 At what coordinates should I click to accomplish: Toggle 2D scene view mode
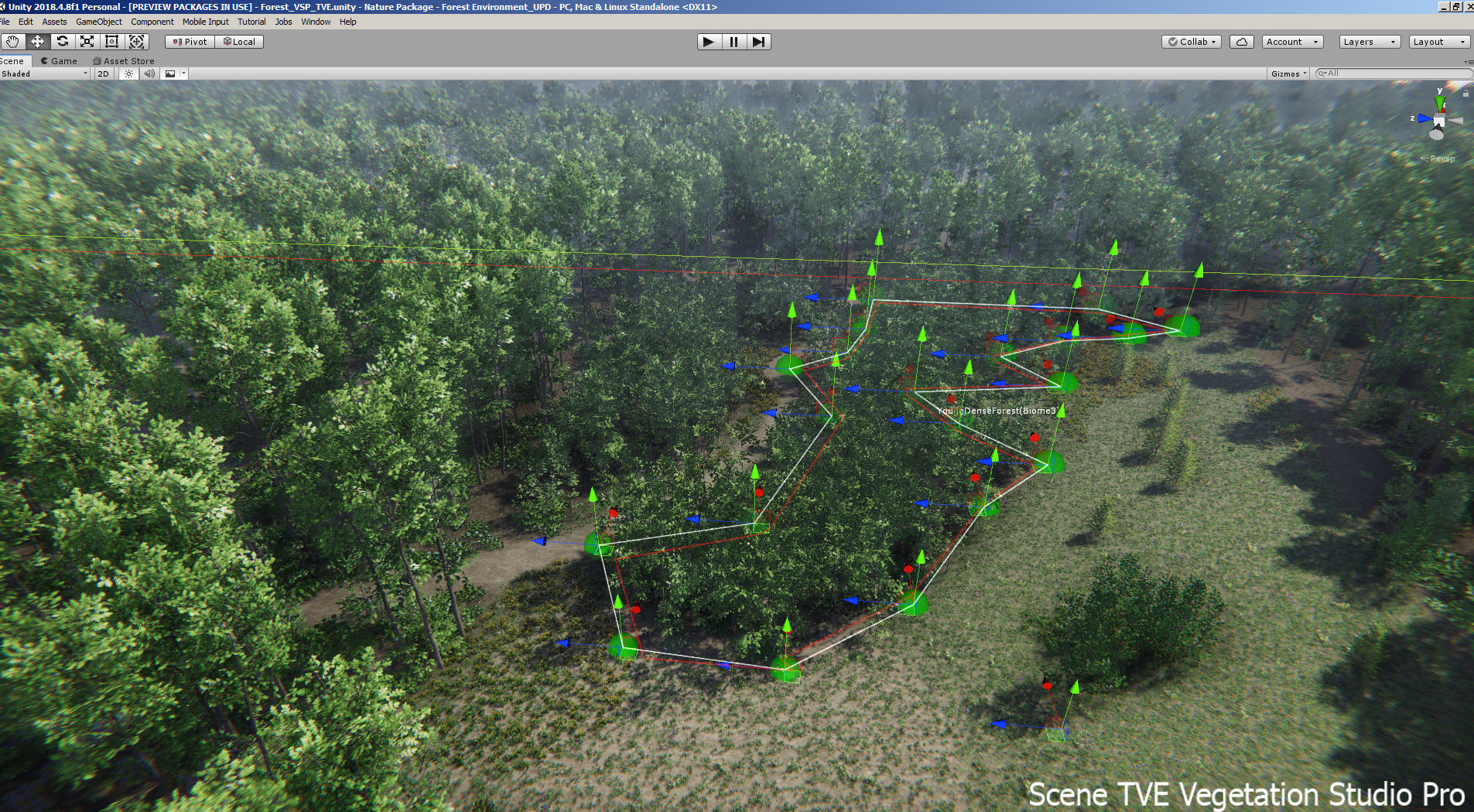point(104,73)
